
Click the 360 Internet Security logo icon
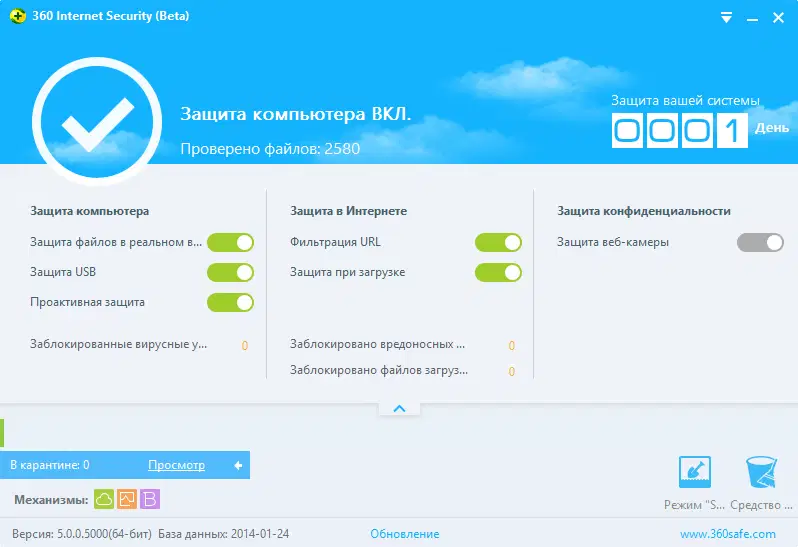(x=17, y=16)
